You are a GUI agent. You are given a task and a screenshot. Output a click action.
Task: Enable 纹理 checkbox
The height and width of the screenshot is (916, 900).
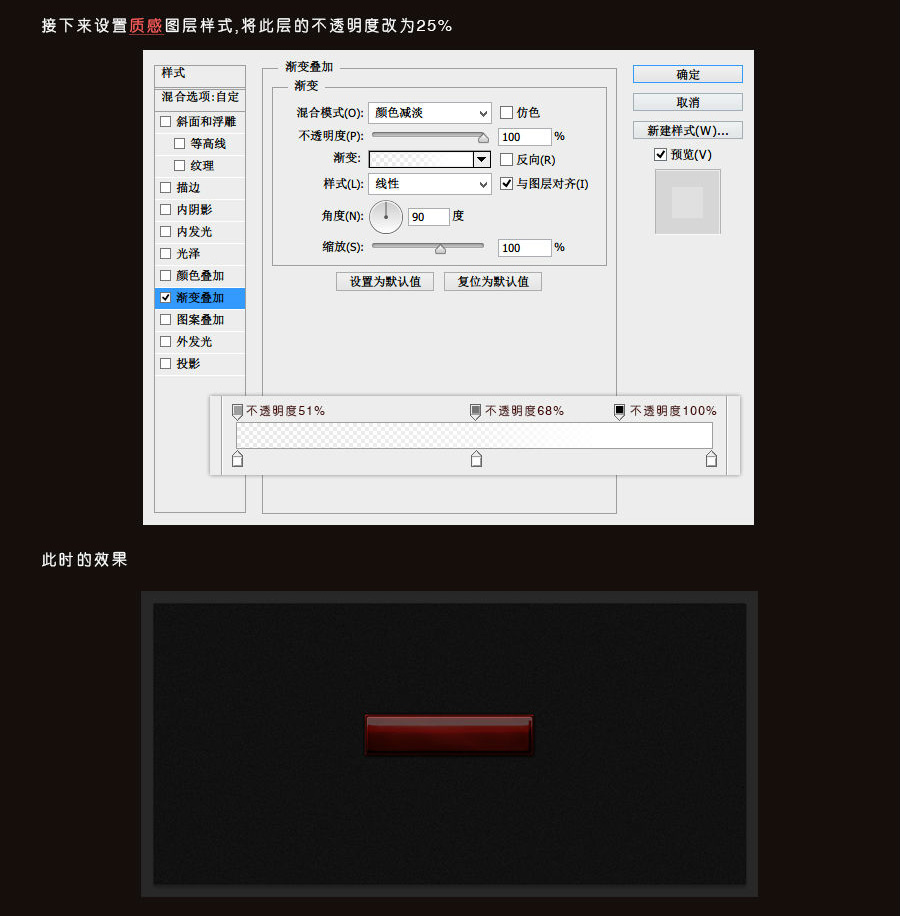tap(179, 166)
